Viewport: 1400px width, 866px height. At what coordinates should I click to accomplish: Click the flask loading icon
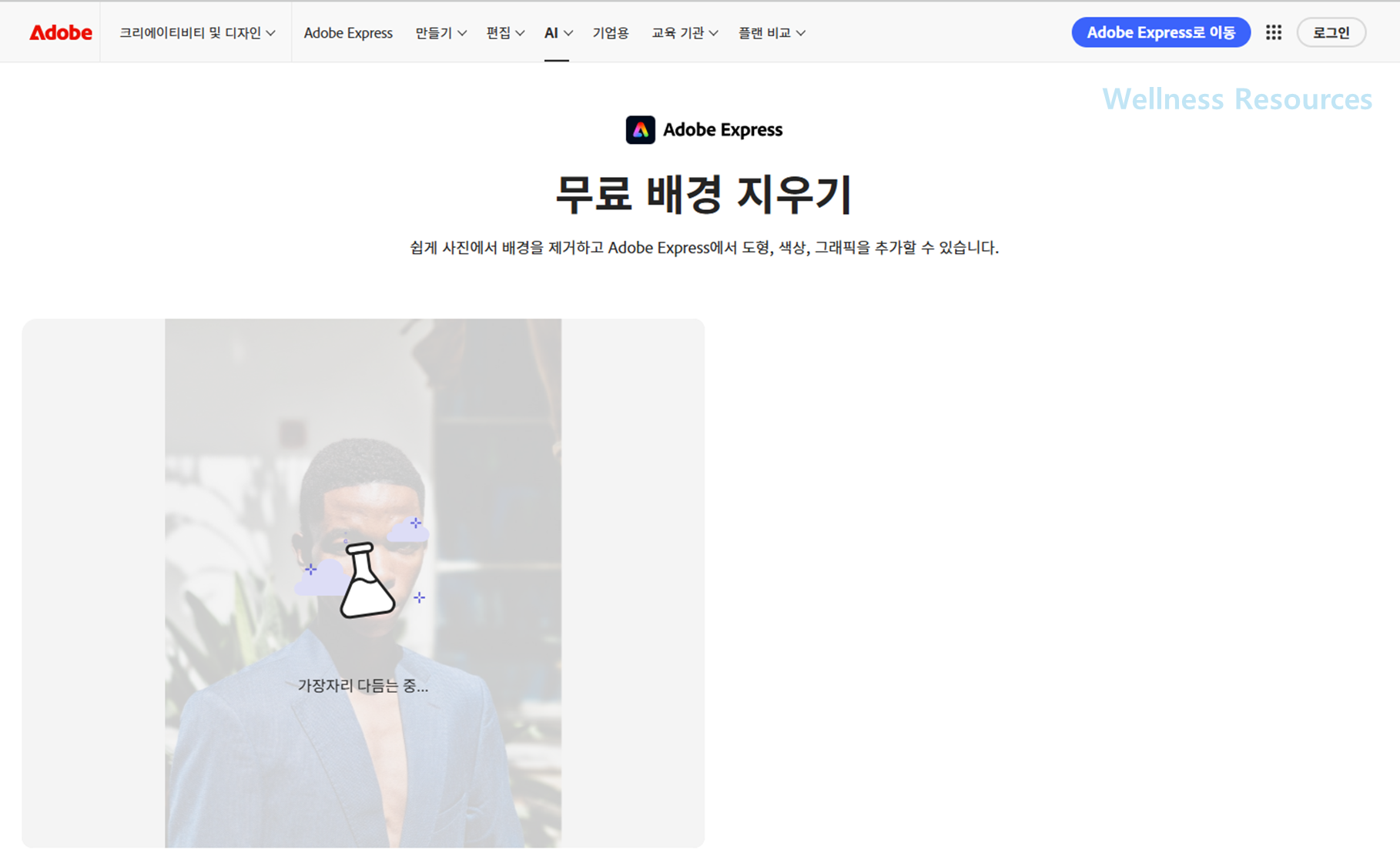367,580
